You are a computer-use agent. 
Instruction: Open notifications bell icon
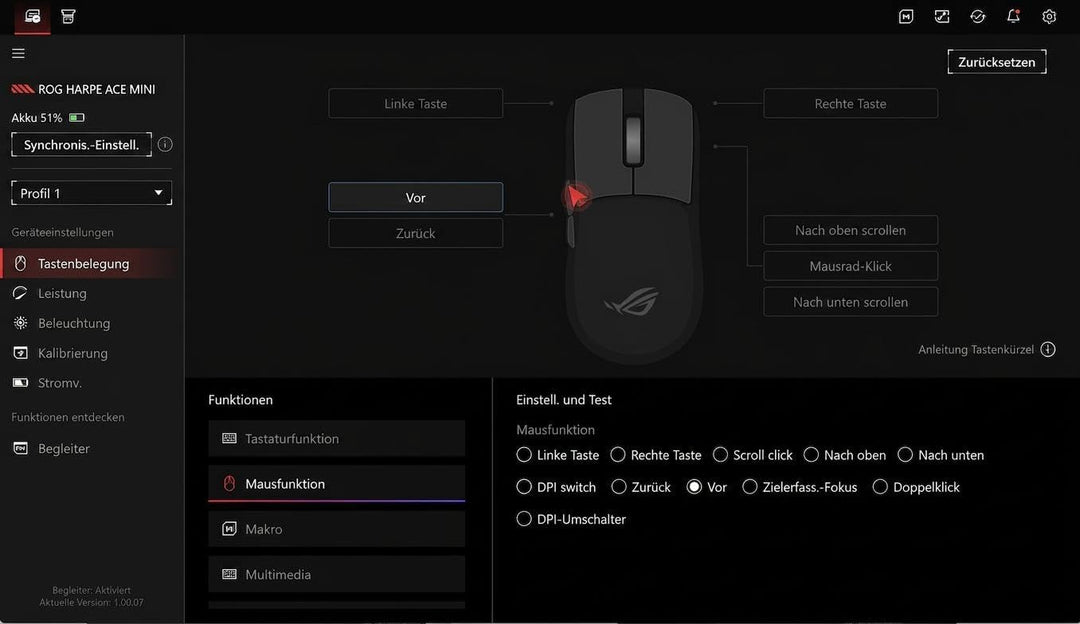pos(1013,16)
